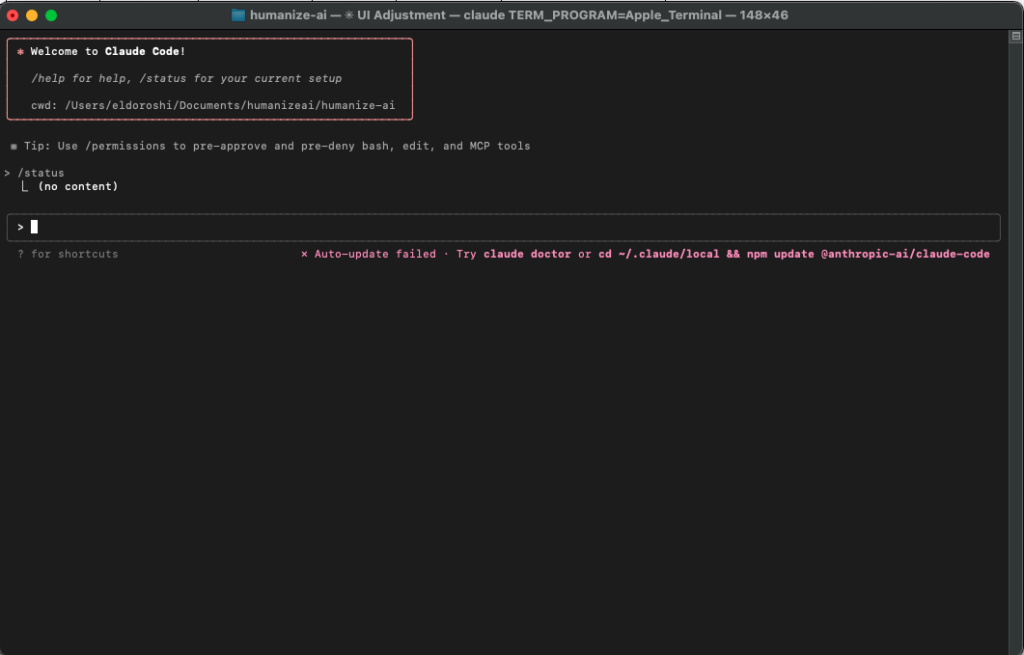
Task: Click the "claude doctor" command text
Action: point(527,254)
